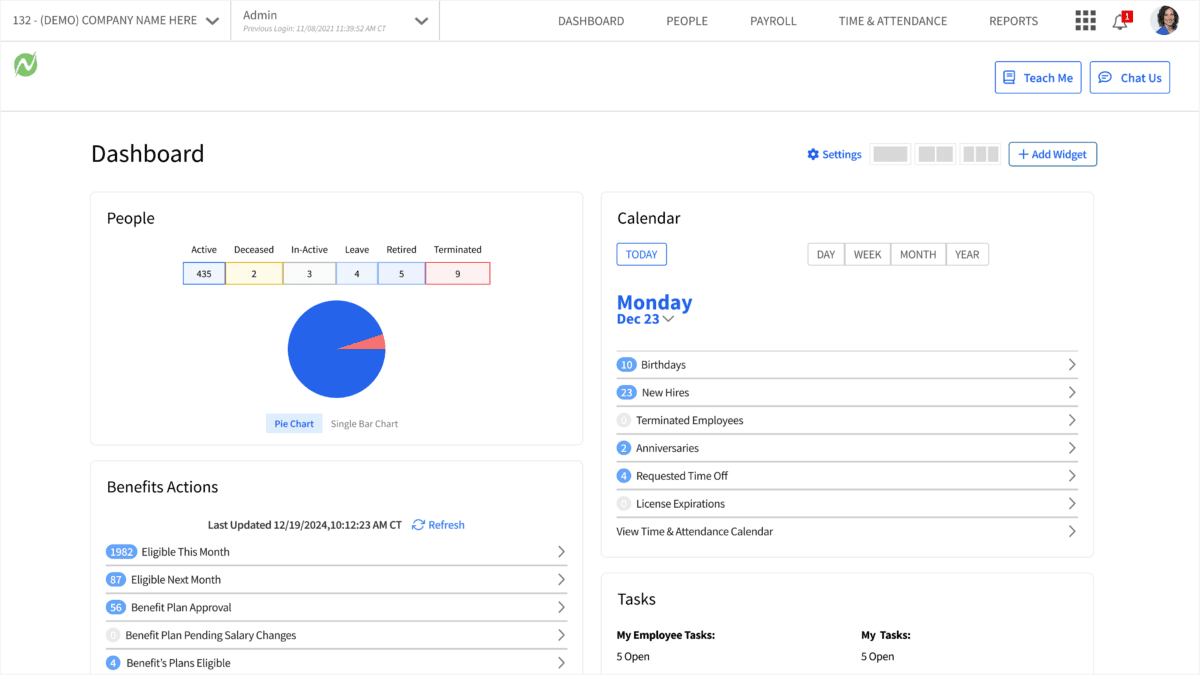Click the green Netchex logo
1200x675 pixels.
(25, 64)
